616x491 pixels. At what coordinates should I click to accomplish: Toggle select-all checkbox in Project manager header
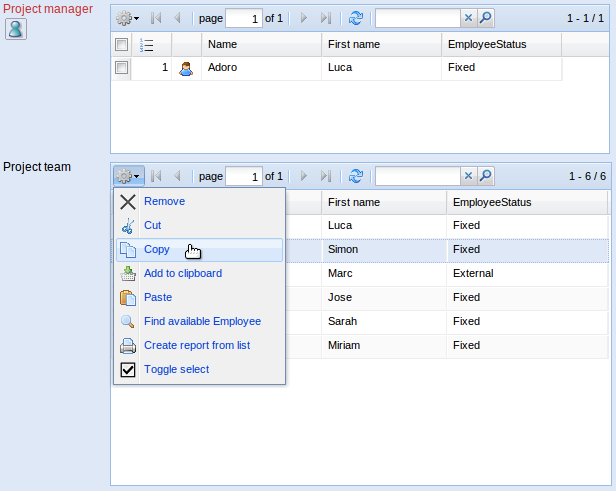pyautogui.click(x=121, y=45)
